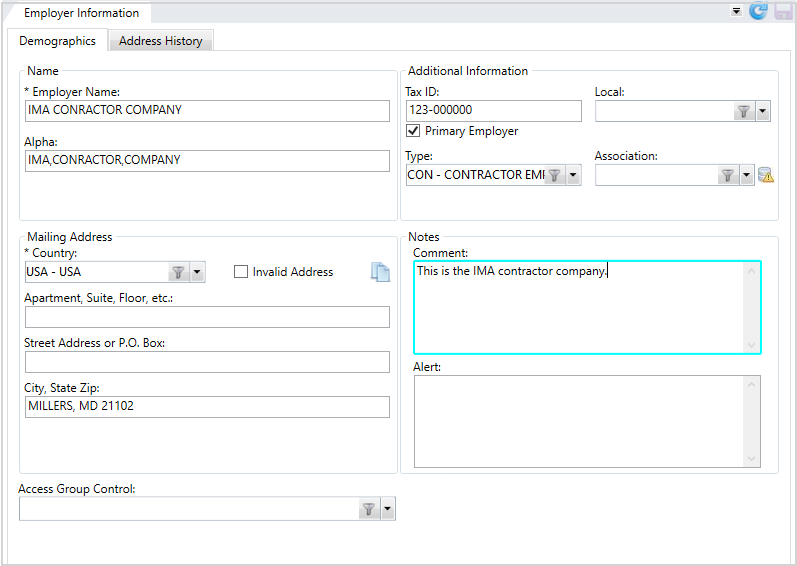
Task: Click the filter icon in Country field
Action: 178,272
